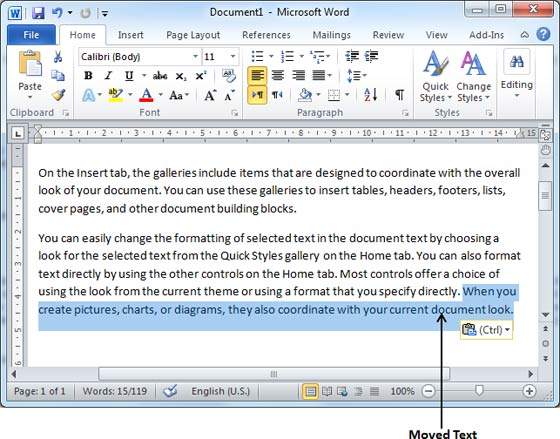Apply Strikethrough formatting
This screenshot has width=560, height=439.
pos(160,76)
